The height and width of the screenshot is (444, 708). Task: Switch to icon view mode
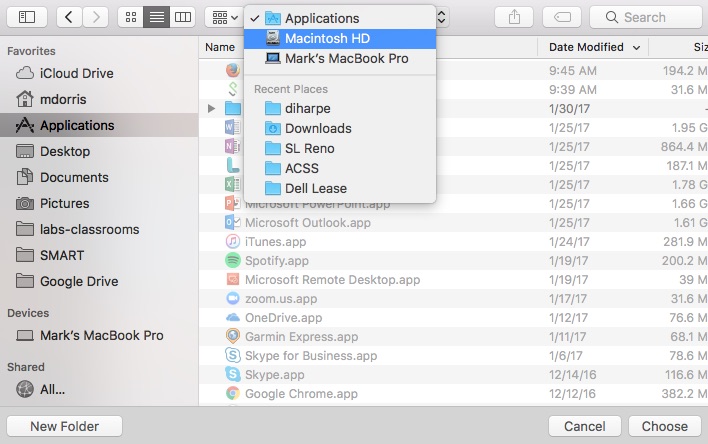[x=130, y=17]
